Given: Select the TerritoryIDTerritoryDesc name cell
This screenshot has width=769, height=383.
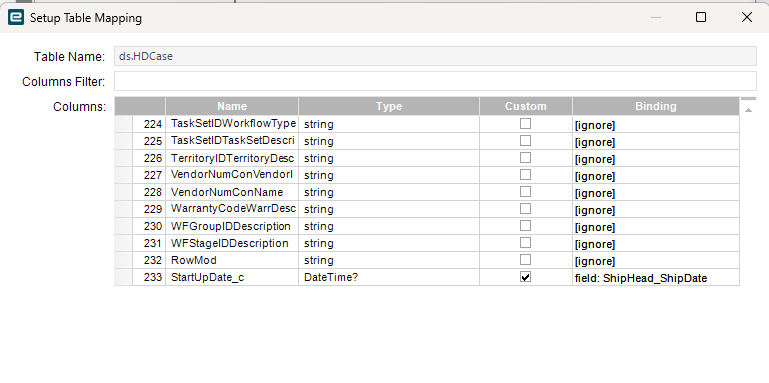Looking at the screenshot, I should pyautogui.click(x=232, y=158).
